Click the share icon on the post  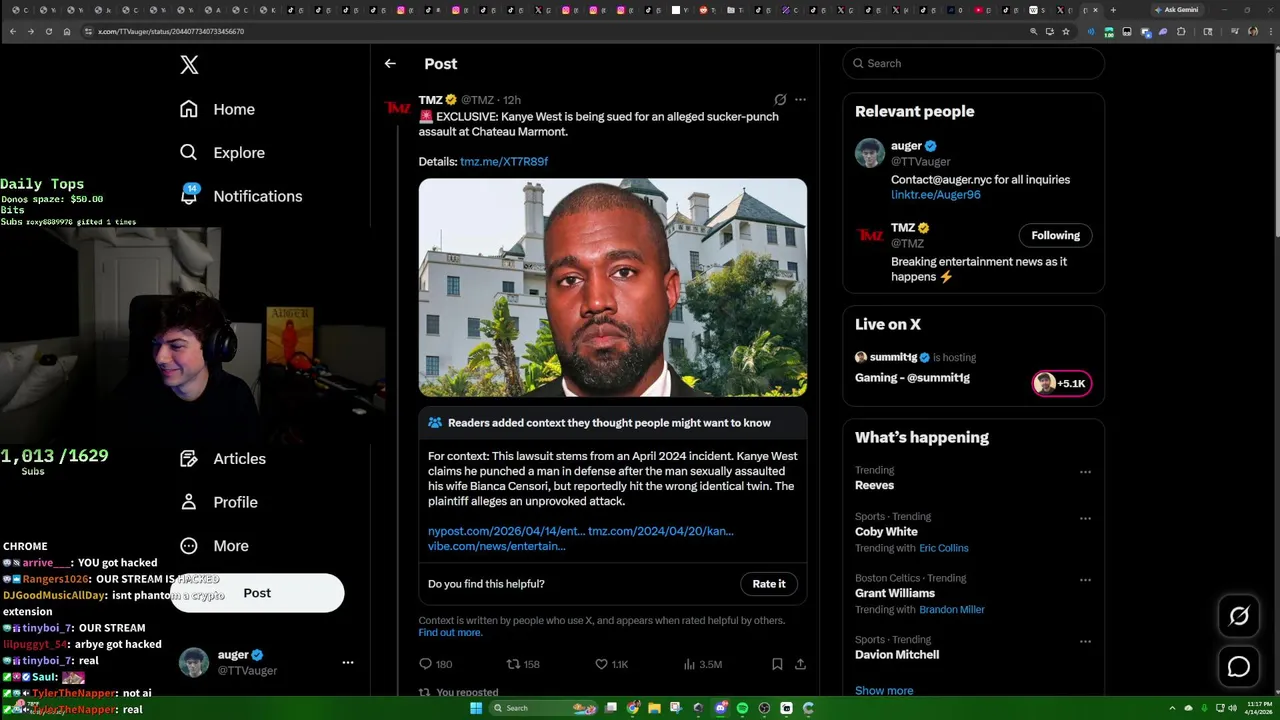(800, 664)
